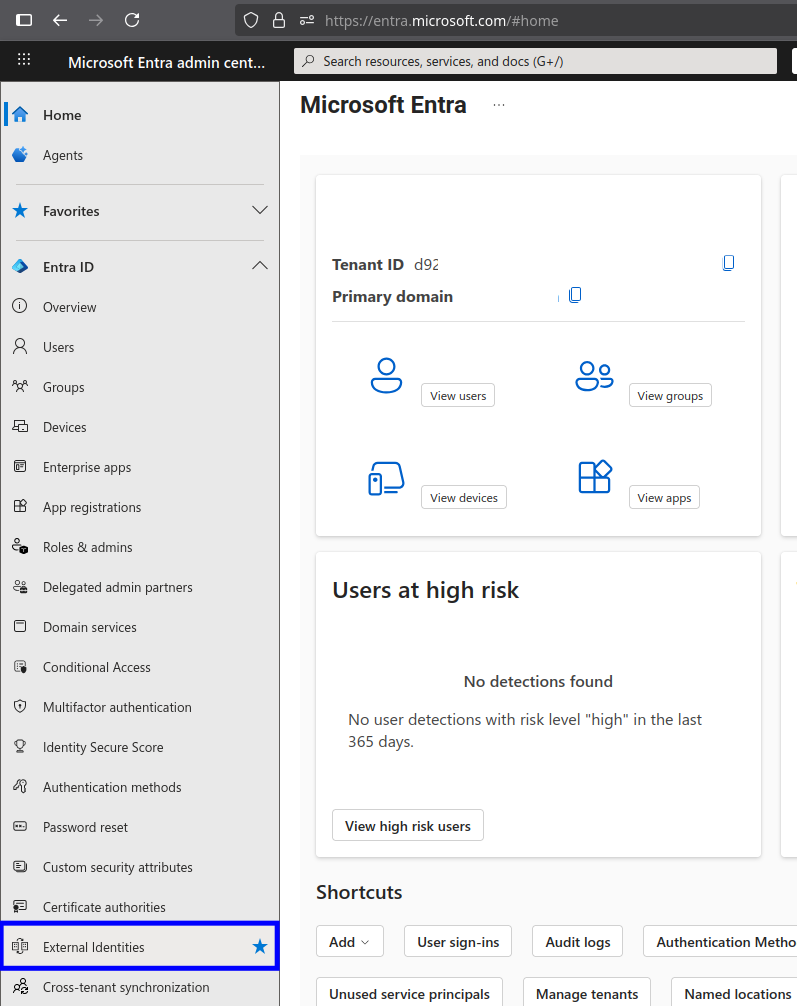Open the ellipsis menu beside Microsoft Entra
The height and width of the screenshot is (1006, 797).
pos(499,105)
